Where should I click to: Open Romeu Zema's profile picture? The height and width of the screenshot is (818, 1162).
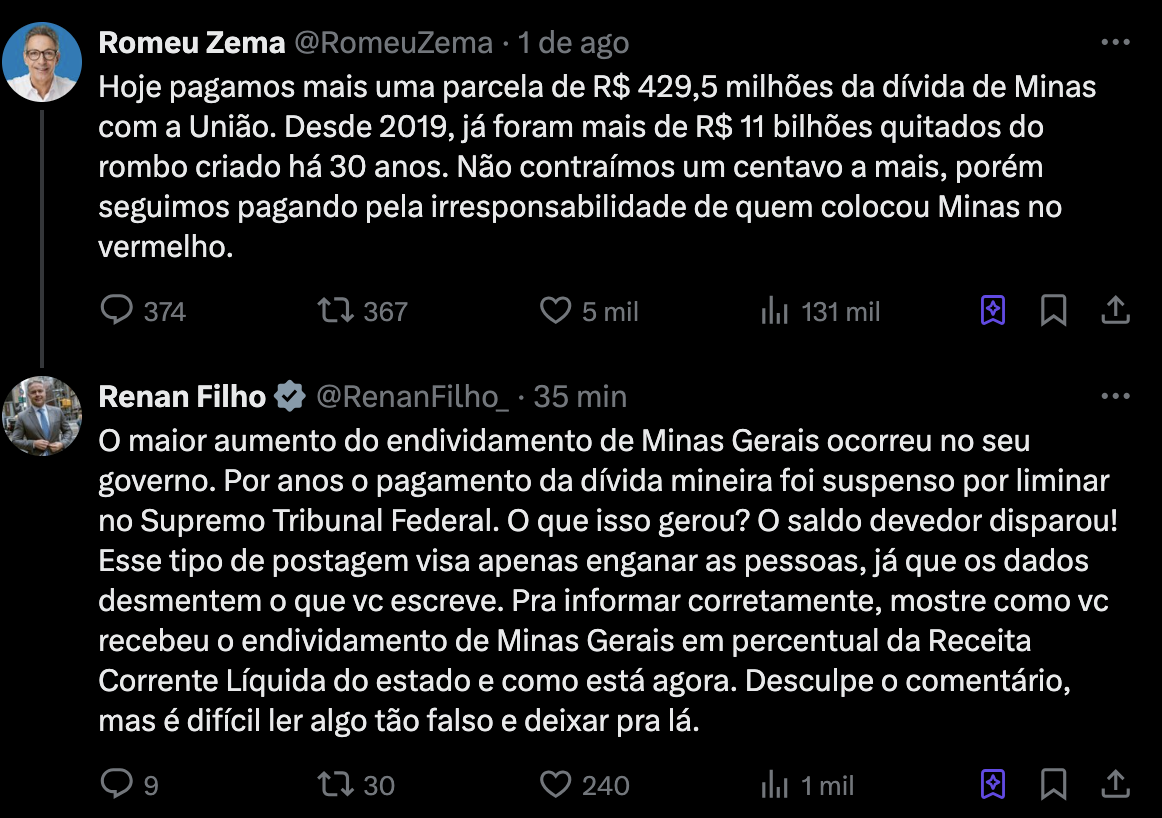[x=42, y=59]
